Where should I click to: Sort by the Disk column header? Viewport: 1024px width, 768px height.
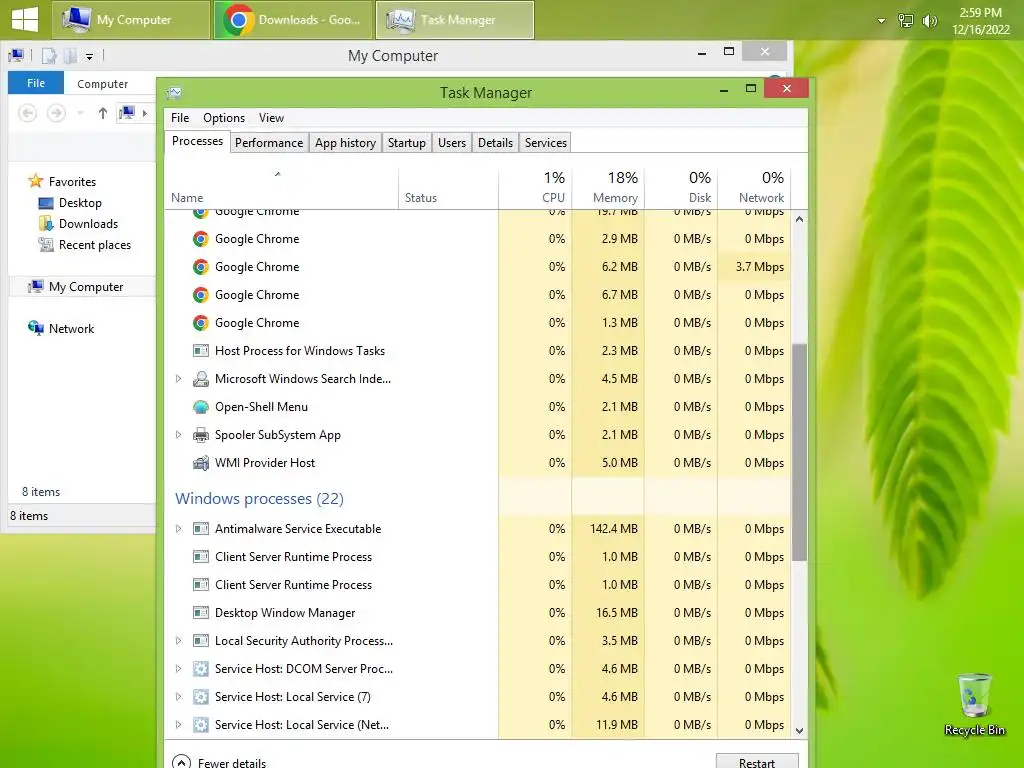(681, 188)
